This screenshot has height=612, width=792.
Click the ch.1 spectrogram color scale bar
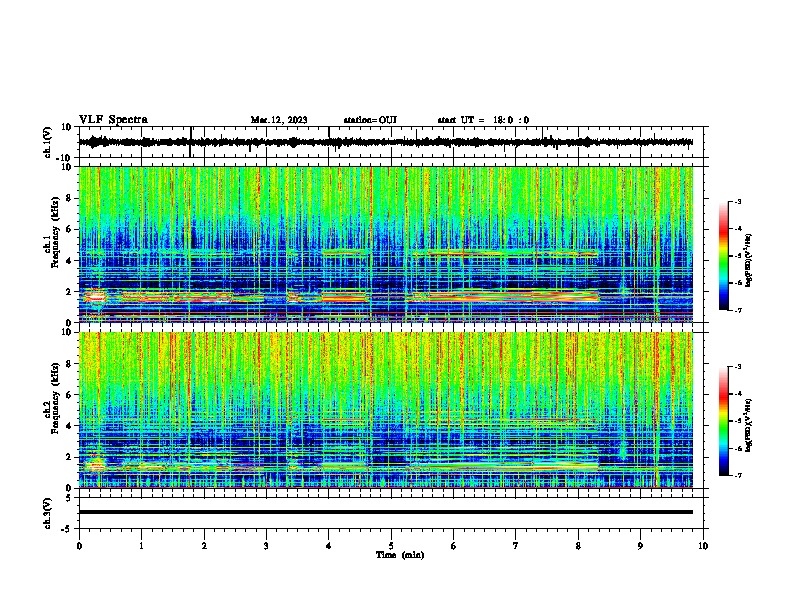coord(724,256)
